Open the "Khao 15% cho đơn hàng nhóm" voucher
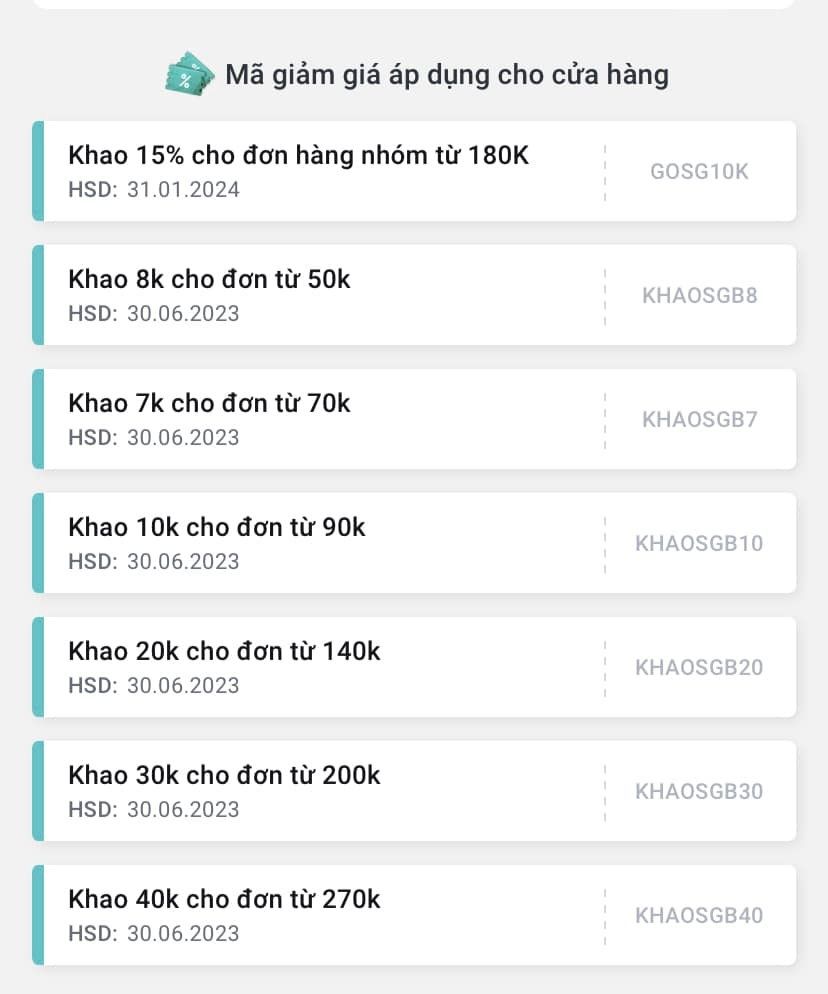Image resolution: width=828 pixels, height=994 pixels. 298,156
